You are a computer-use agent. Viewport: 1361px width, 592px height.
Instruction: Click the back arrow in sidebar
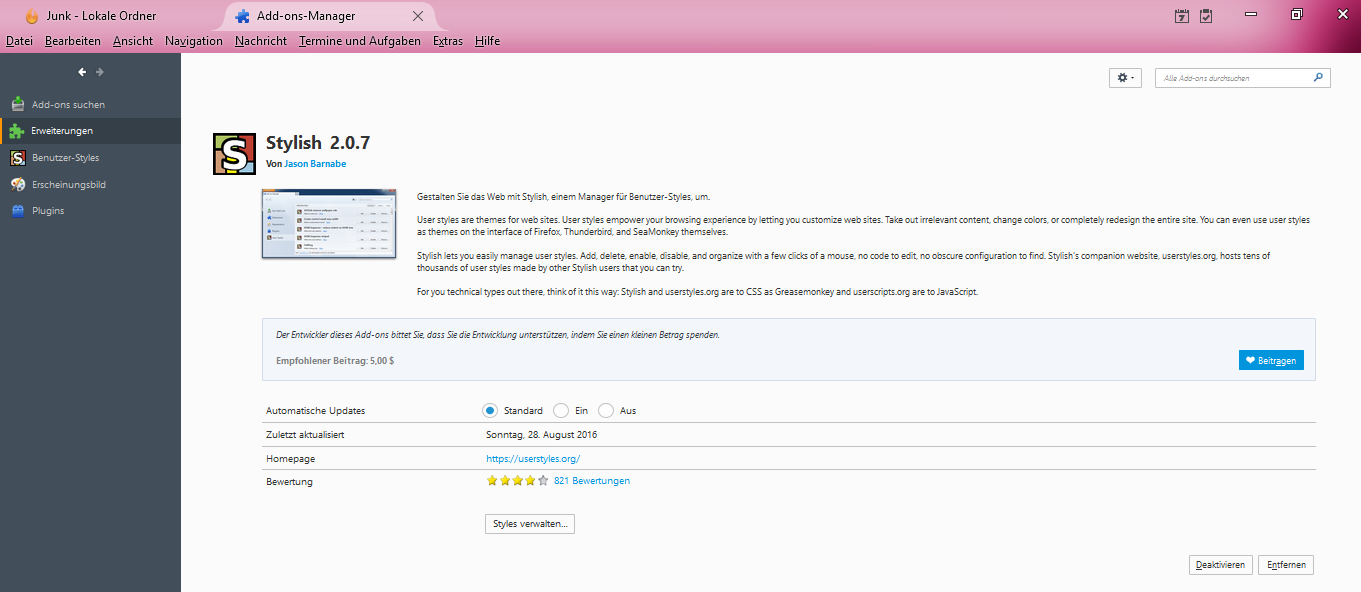point(83,72)
